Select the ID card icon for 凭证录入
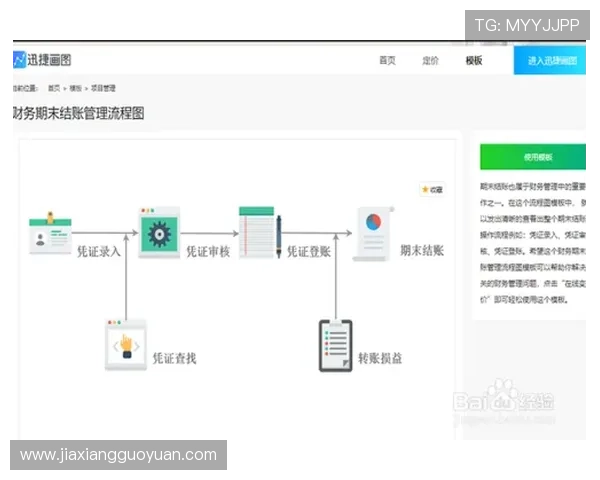 click(x=50, y=233)
